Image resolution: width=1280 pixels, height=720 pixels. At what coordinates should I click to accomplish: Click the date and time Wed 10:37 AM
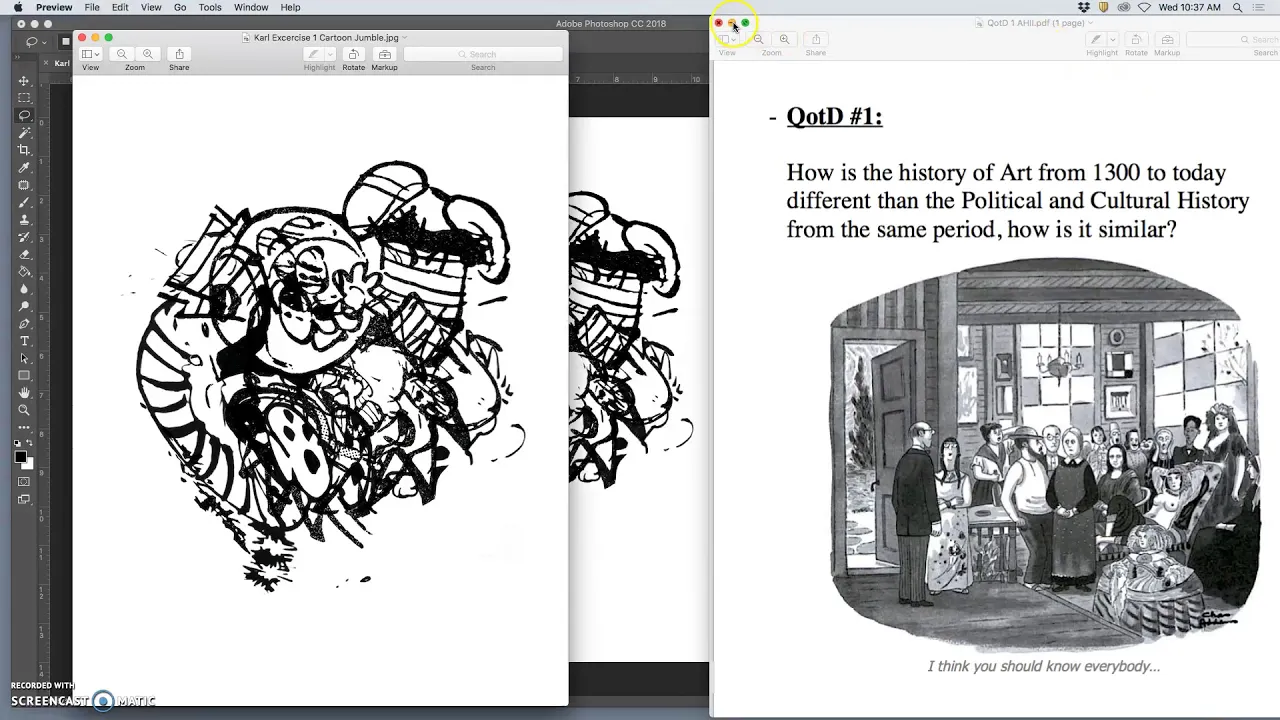pos(1190,7)
